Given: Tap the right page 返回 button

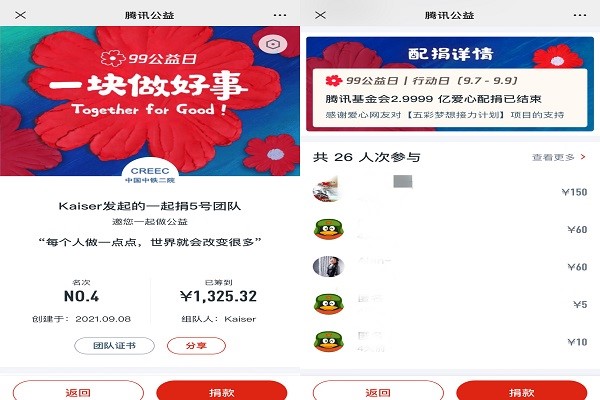Looking at the screenshot, I should click(x=378, y=391).
